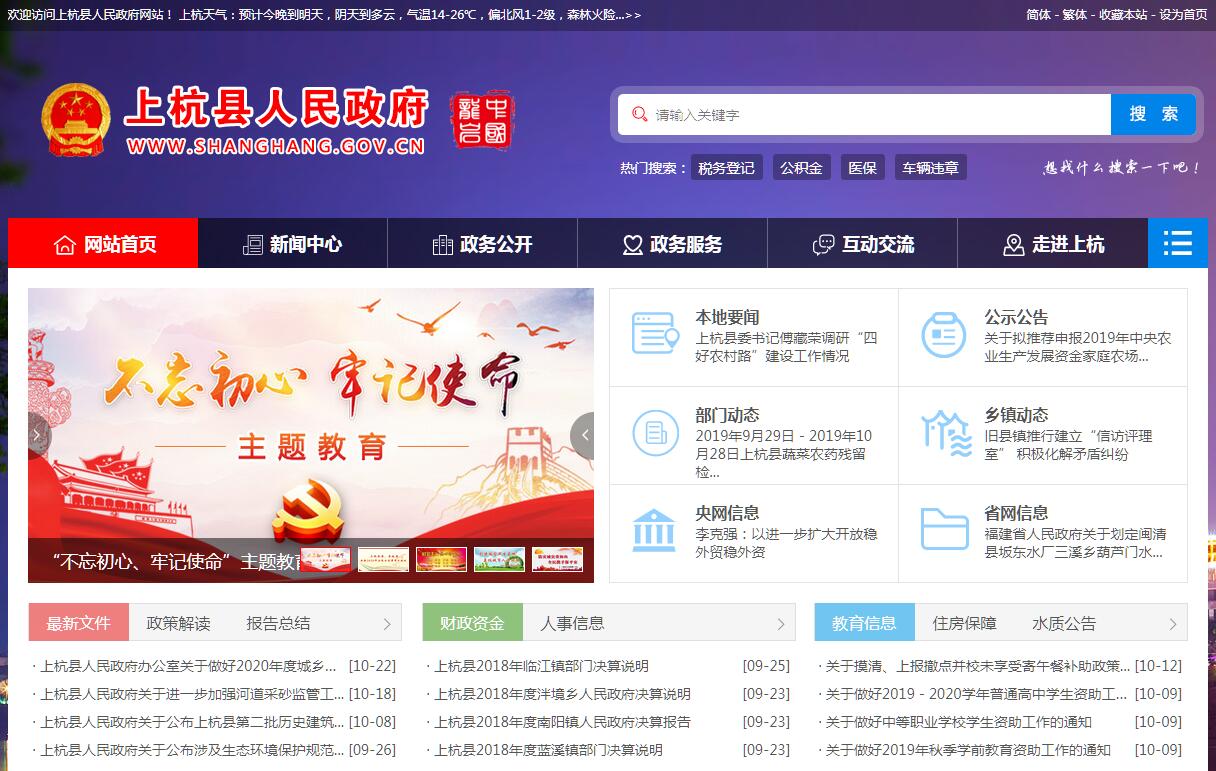Click the 央网信息 government building icon
This screenshot has height=771, width=1216.
(654, 530)
